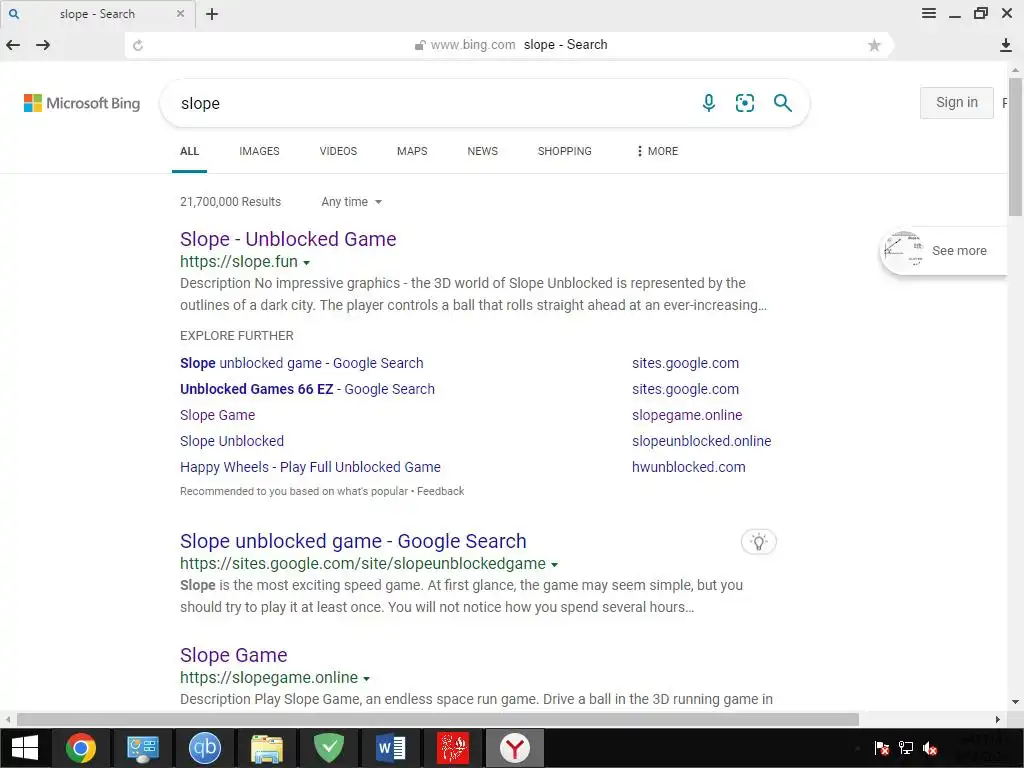Viewport: 1024px width, 768px height.
Task: Click in the Bing search box
Action: 431,103
